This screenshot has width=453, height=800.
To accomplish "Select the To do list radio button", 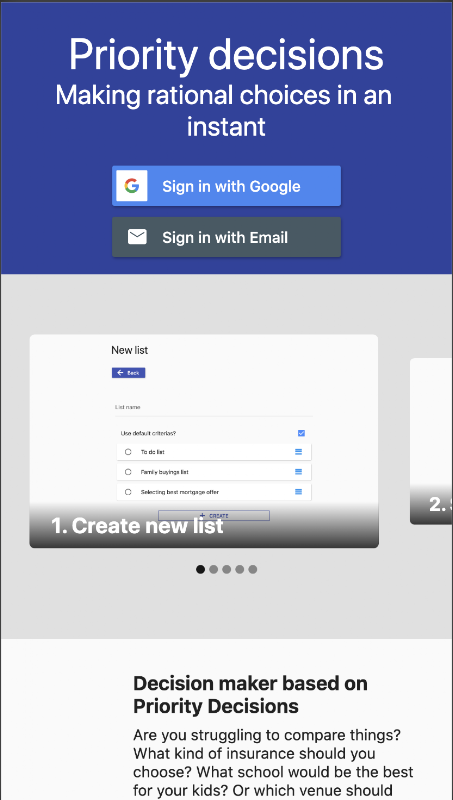I will (128, 452).
